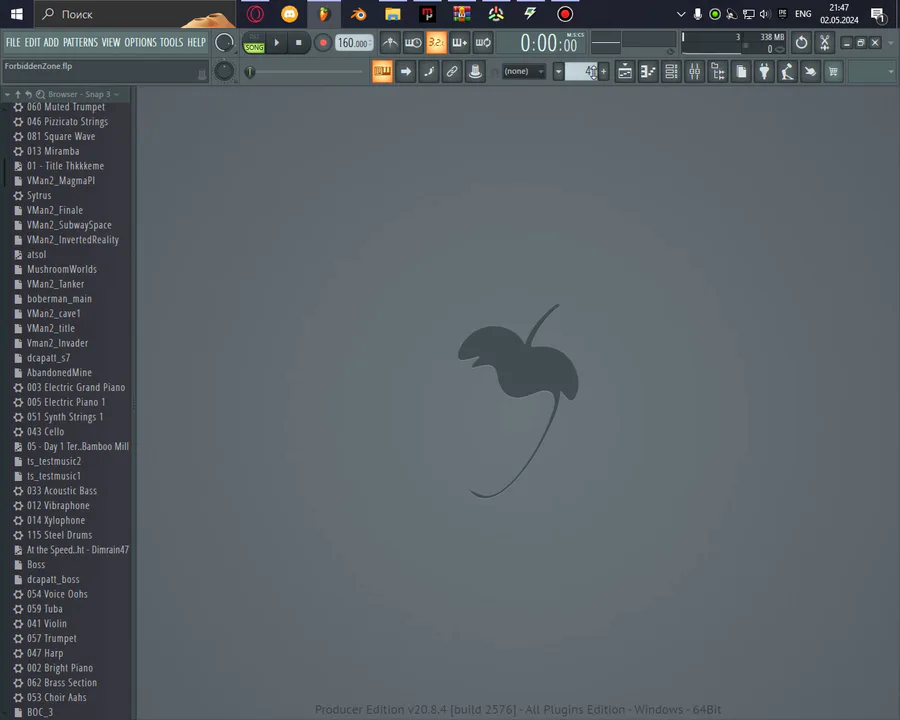
Task: Select VMan2_Finale file in browser
Action: [x=55, y=210]
